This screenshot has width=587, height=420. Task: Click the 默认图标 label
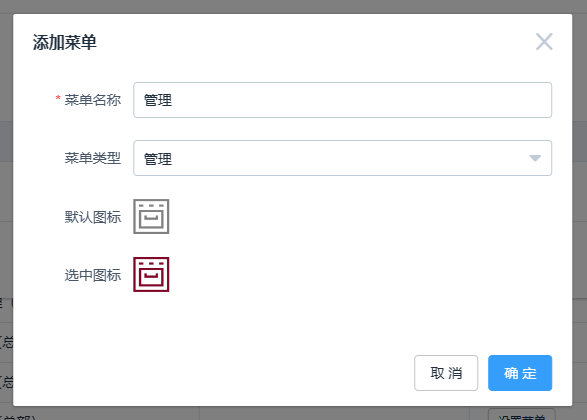[93, 217]
